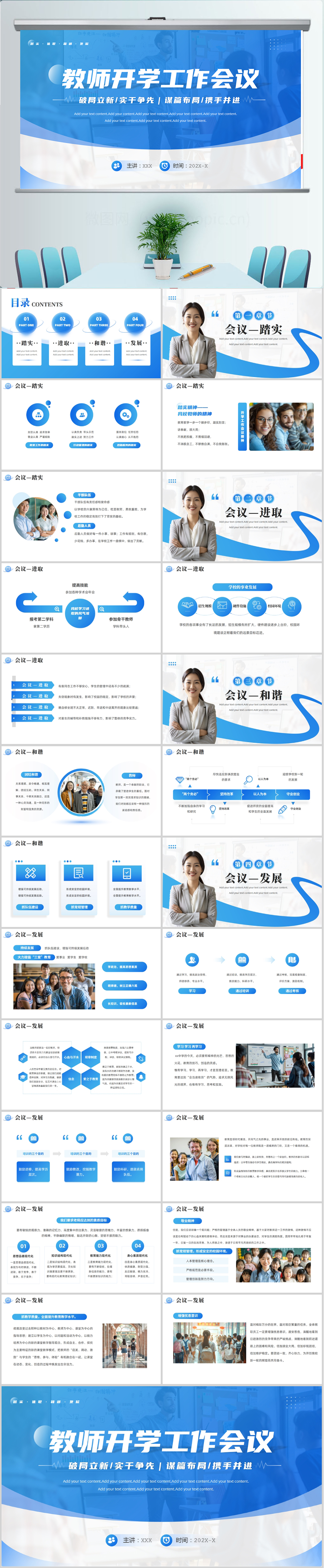
Task: Click the 通过考核 label button
Action: [x=292, y=990]
